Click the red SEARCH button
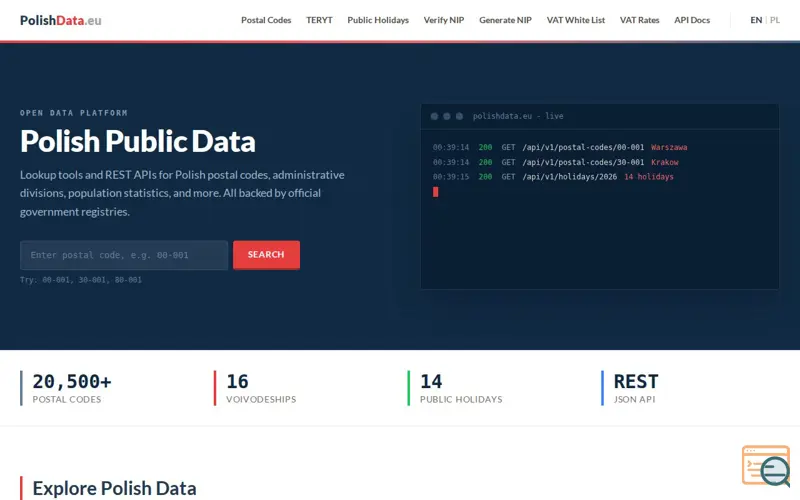 266,255
